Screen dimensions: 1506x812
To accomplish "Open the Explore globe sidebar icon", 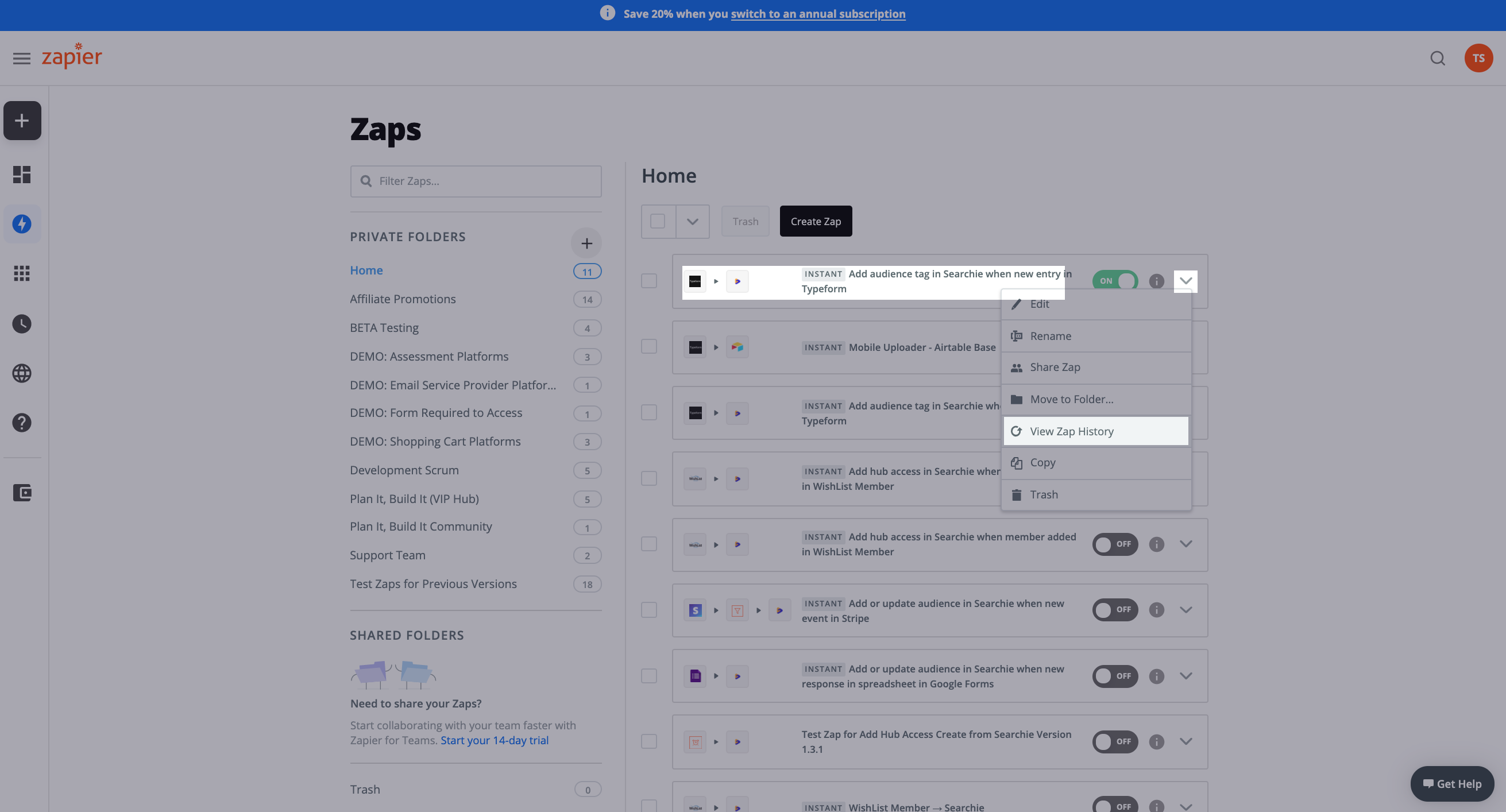I will pos(22,373).
